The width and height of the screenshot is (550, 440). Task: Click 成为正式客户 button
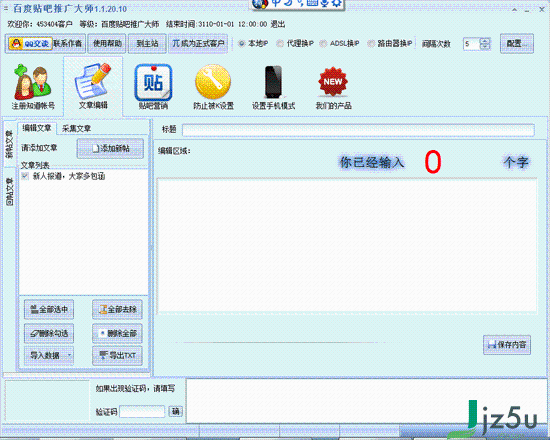point(198,44)
